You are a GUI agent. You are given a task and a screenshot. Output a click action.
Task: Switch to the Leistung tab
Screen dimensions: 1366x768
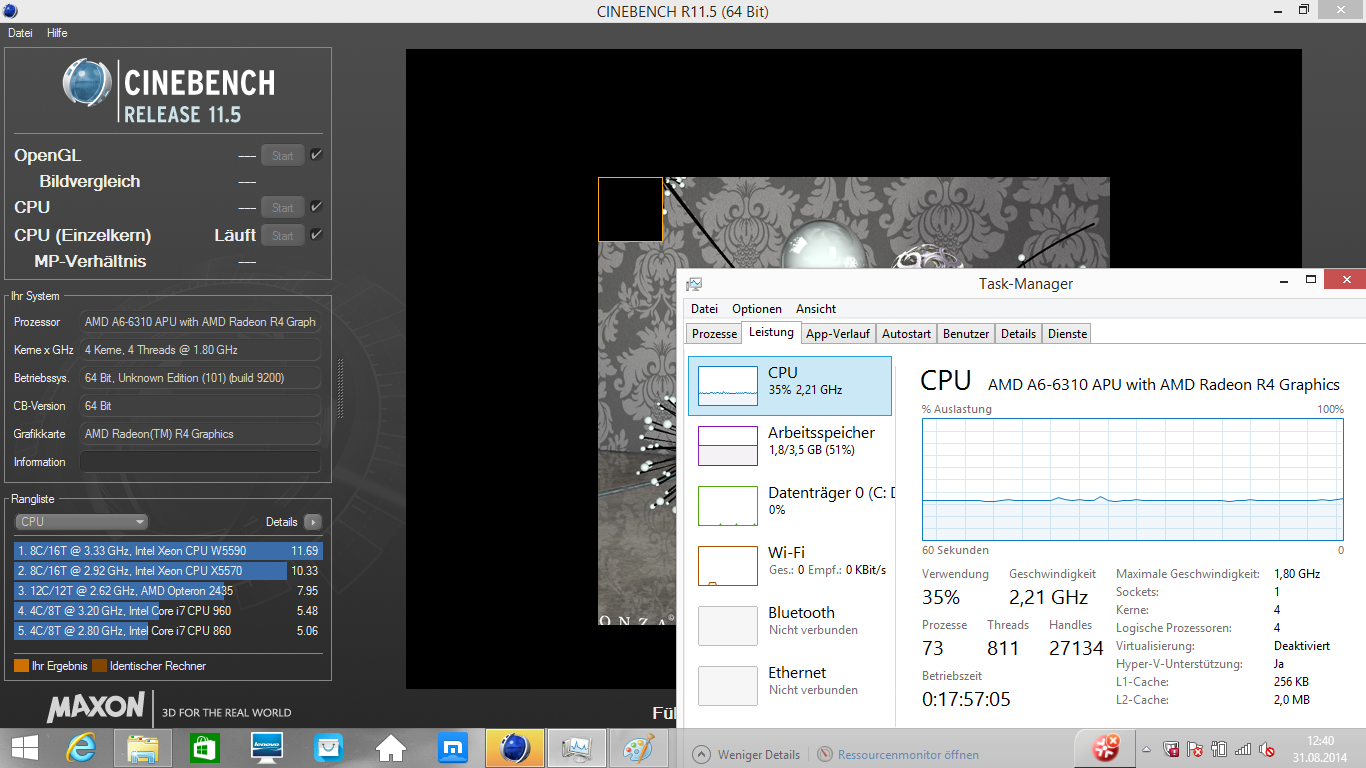point(771,332)
